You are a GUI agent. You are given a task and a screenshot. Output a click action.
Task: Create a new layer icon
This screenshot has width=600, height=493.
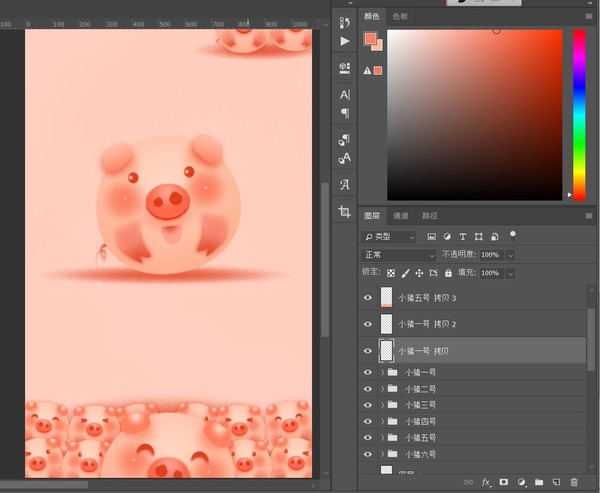click(x=556, y=482)
